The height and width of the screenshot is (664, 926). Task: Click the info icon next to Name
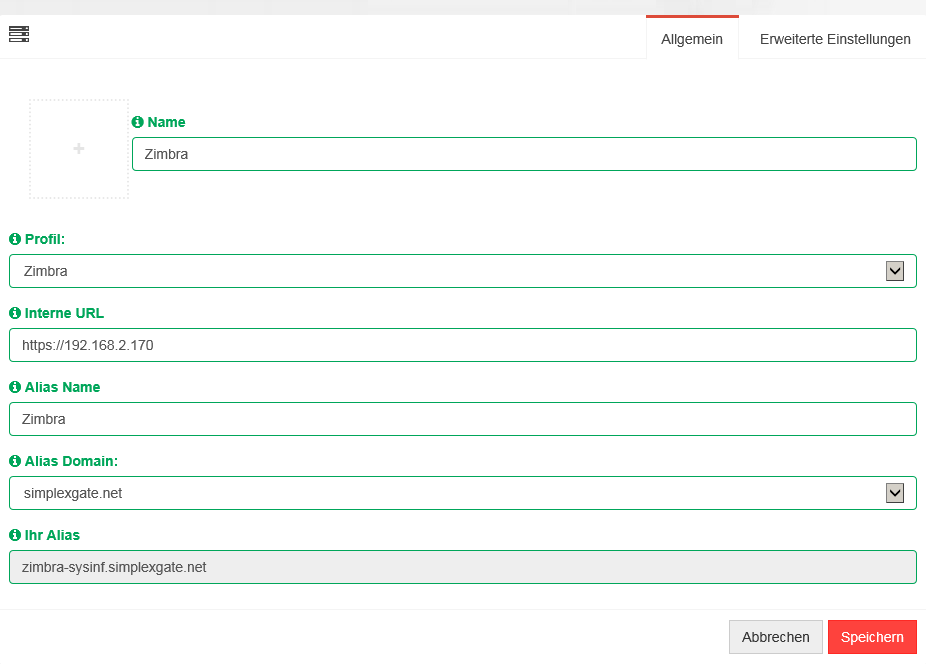[138, 122]
